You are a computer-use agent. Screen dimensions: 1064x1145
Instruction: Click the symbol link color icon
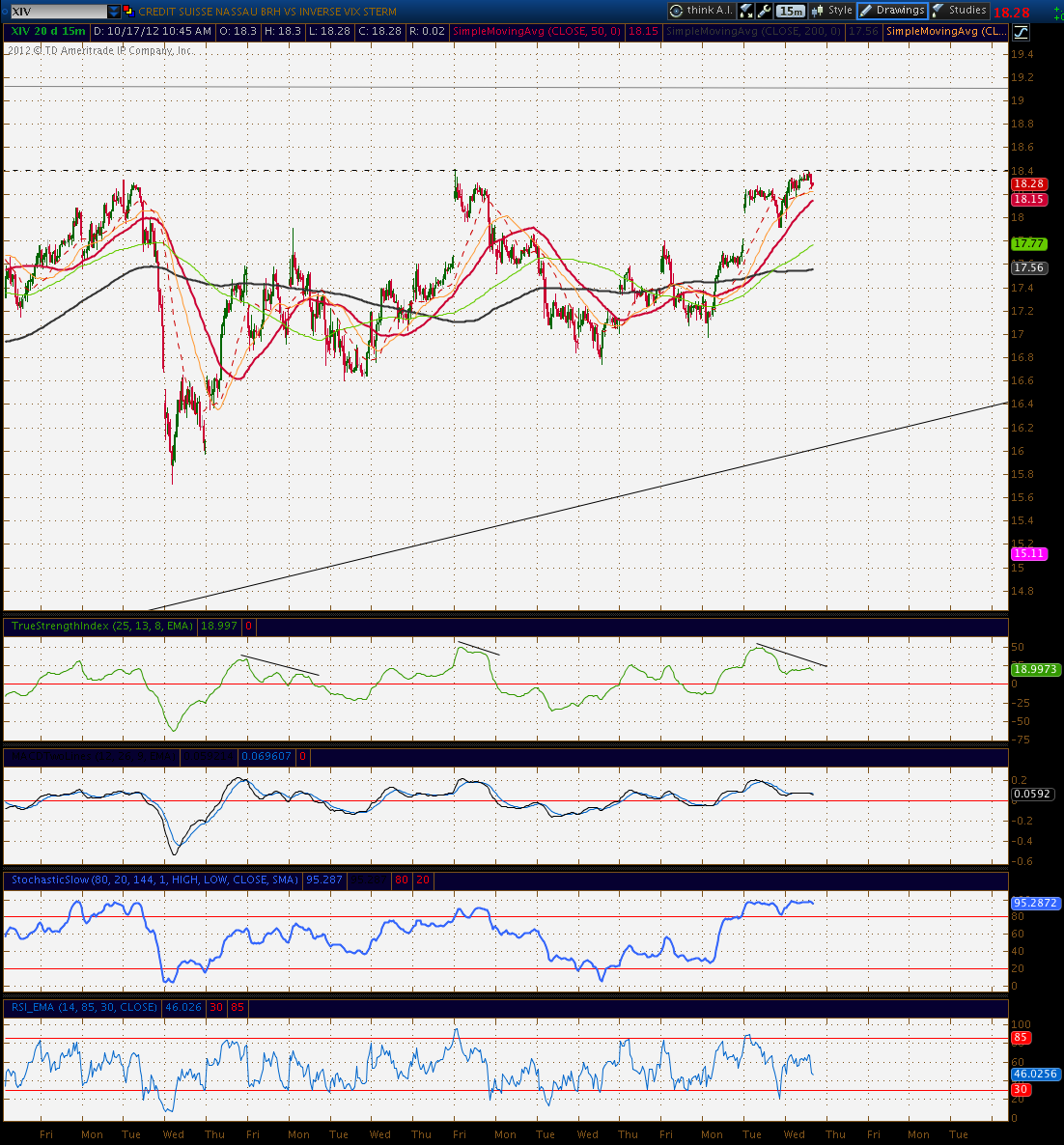[128, 11]
